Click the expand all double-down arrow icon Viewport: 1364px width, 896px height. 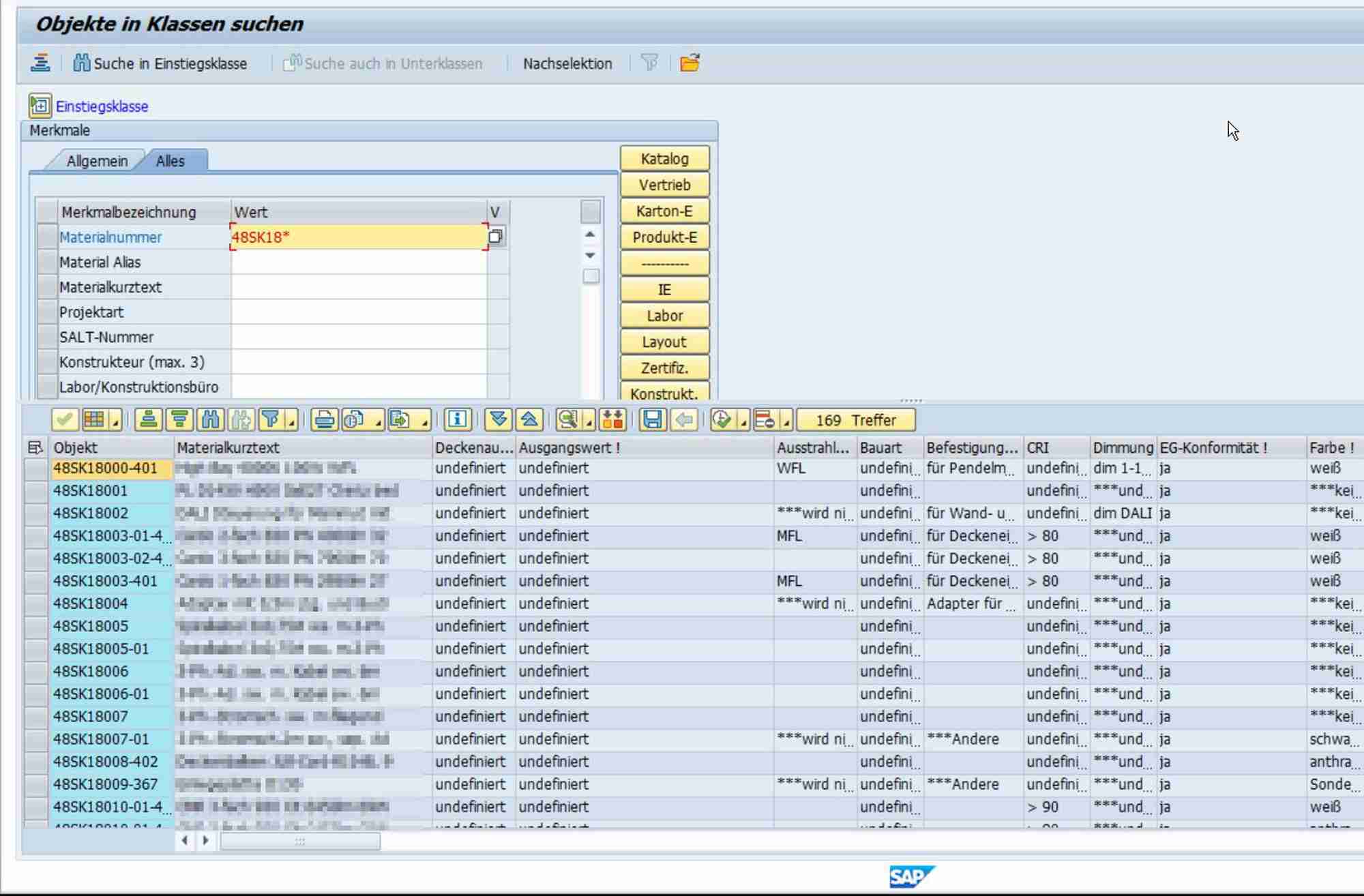point(499,420)
